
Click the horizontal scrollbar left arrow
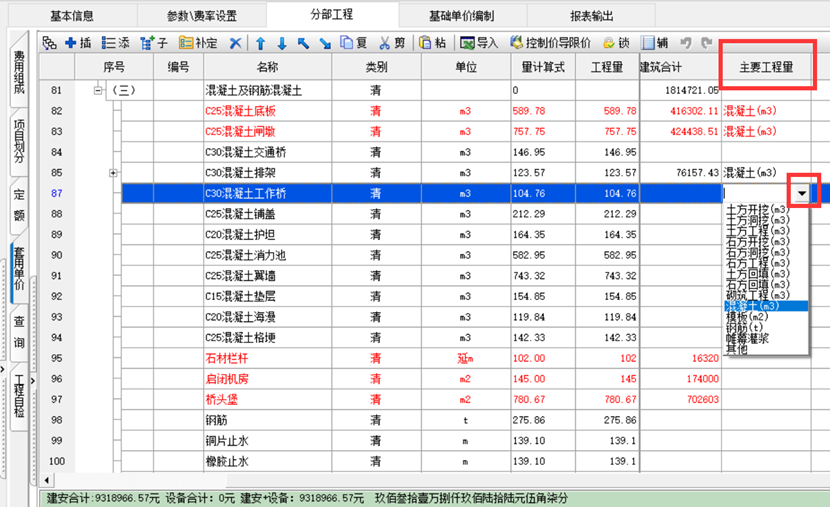pos(47,480)
